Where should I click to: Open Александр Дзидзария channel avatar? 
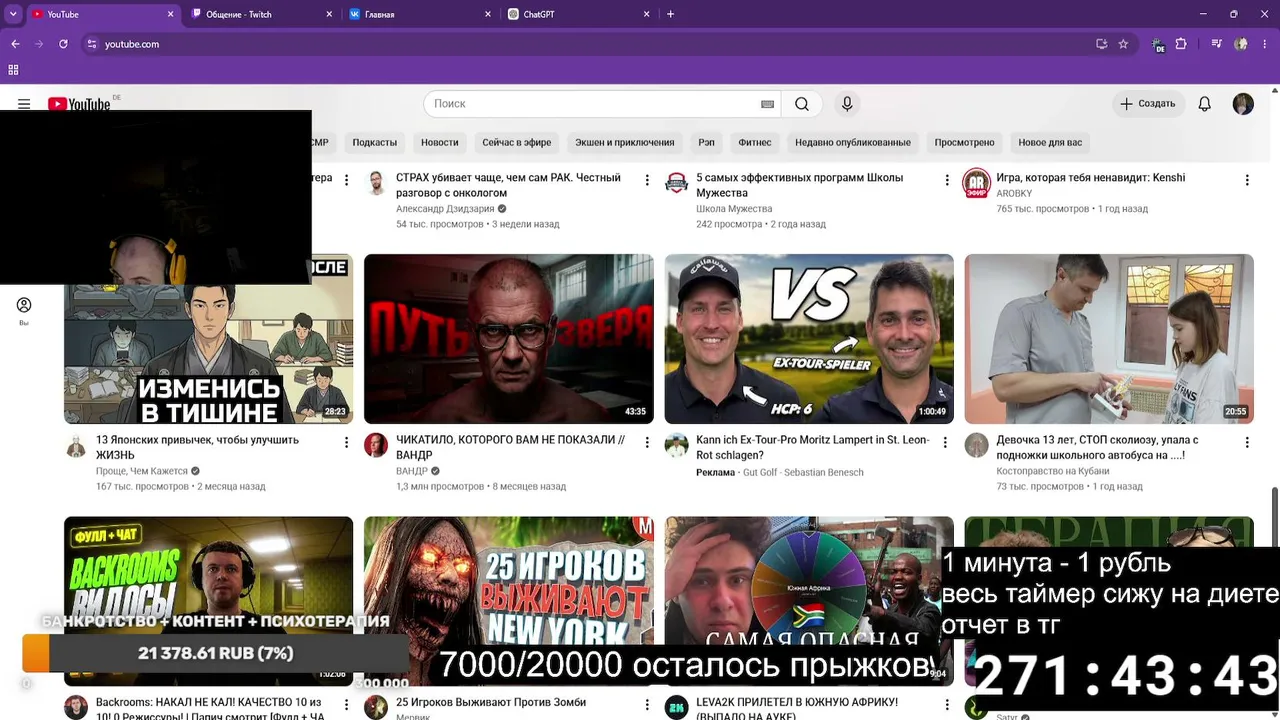tap(376, 183)
